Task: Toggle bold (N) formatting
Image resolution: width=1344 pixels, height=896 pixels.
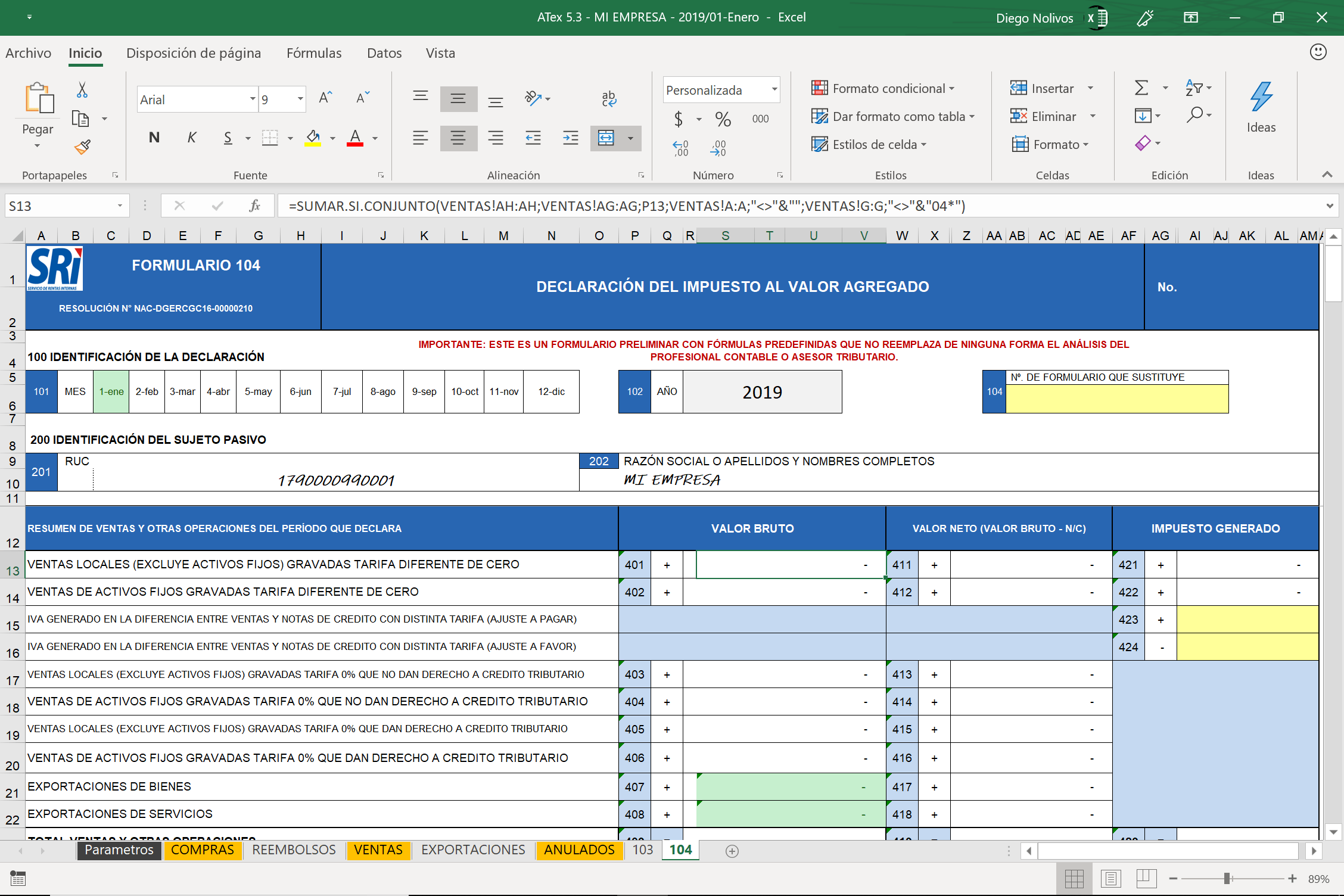Action: click(x=154, y=138)
